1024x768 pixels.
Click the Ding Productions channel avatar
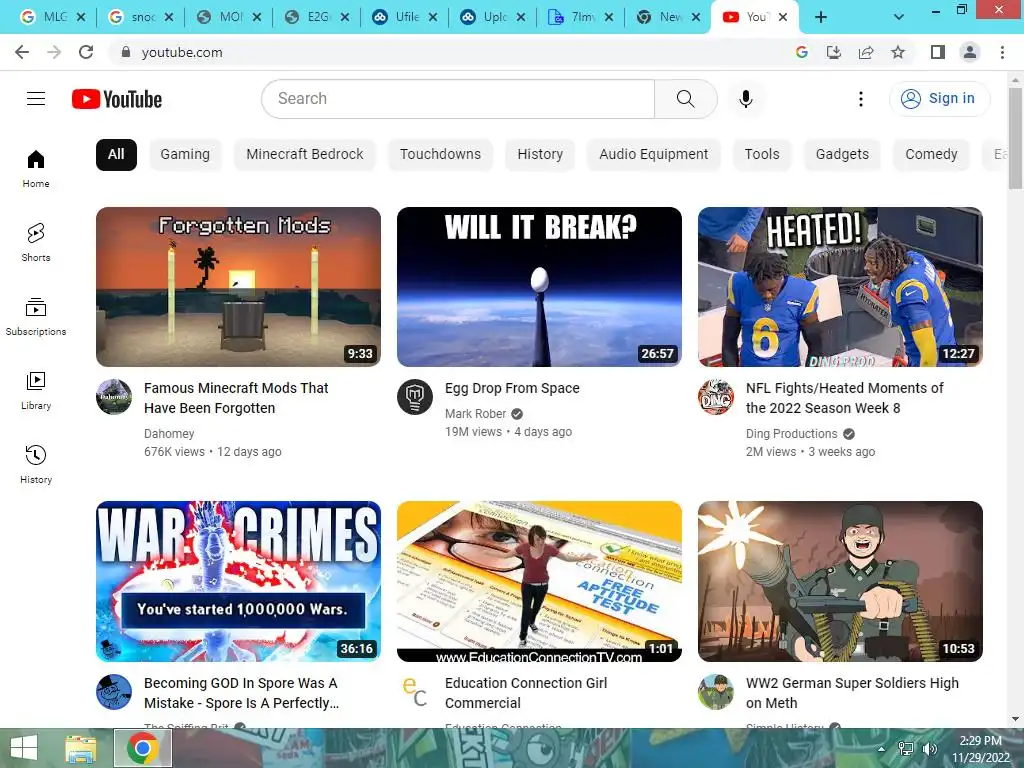click(716, 397)
